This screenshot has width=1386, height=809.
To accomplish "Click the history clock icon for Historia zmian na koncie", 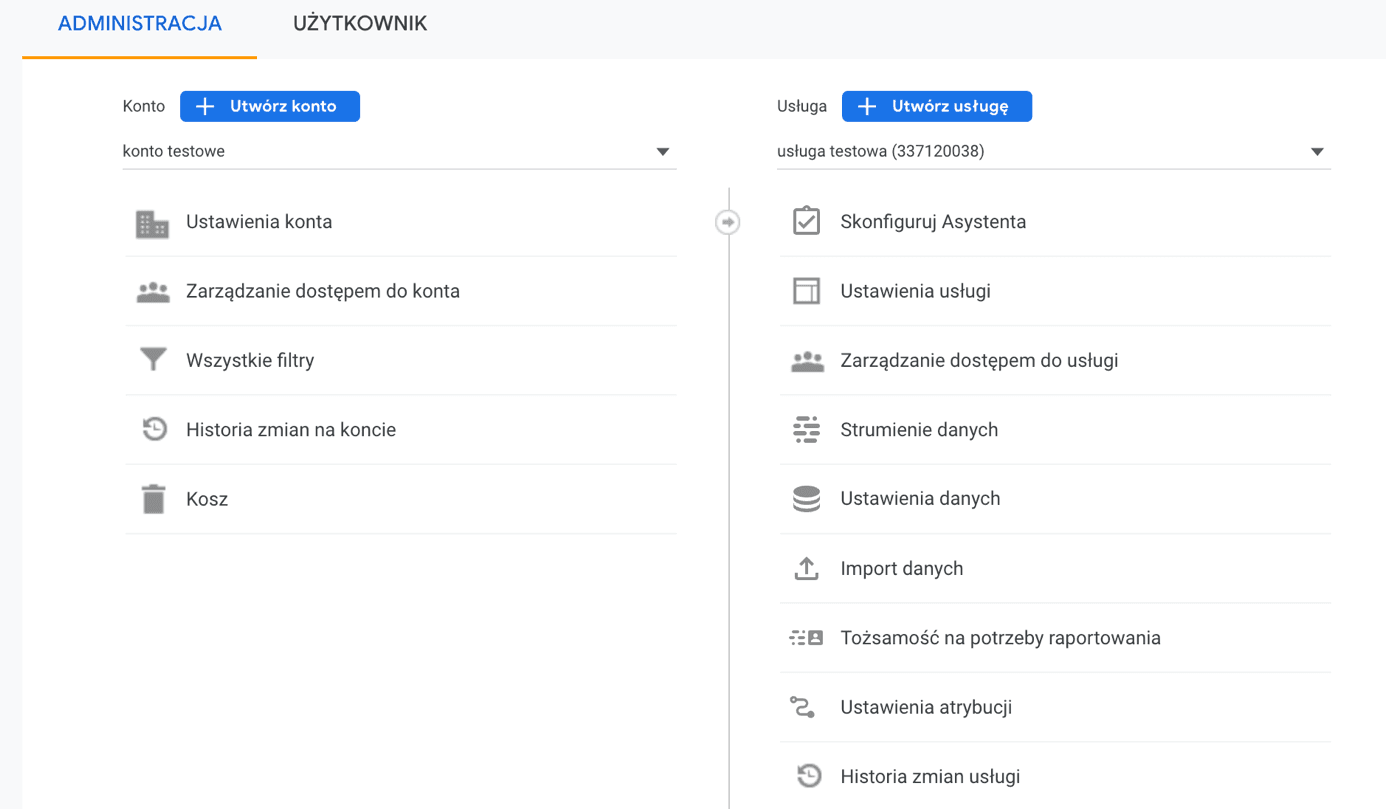I will (x=154, y=430).
